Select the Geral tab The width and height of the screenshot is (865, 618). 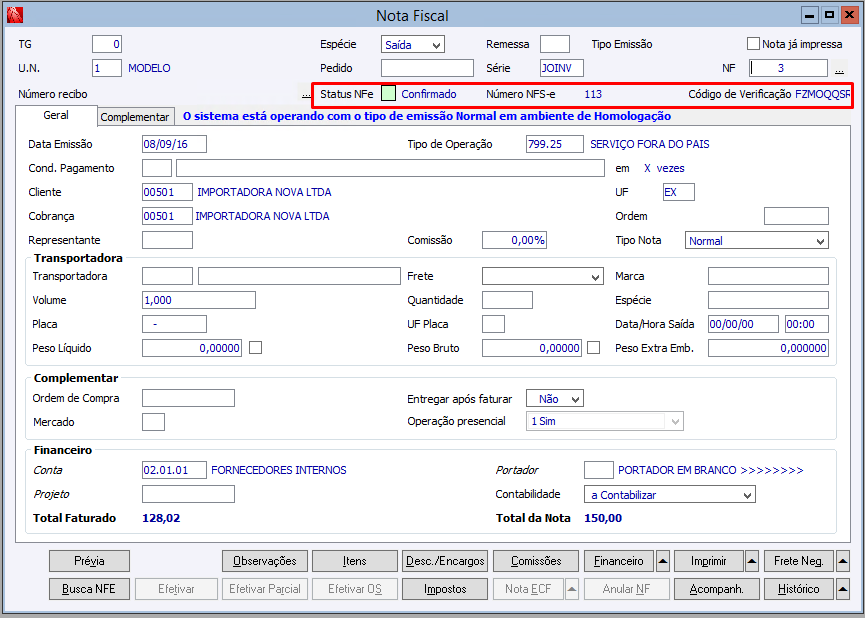click(x=56, y=116)
